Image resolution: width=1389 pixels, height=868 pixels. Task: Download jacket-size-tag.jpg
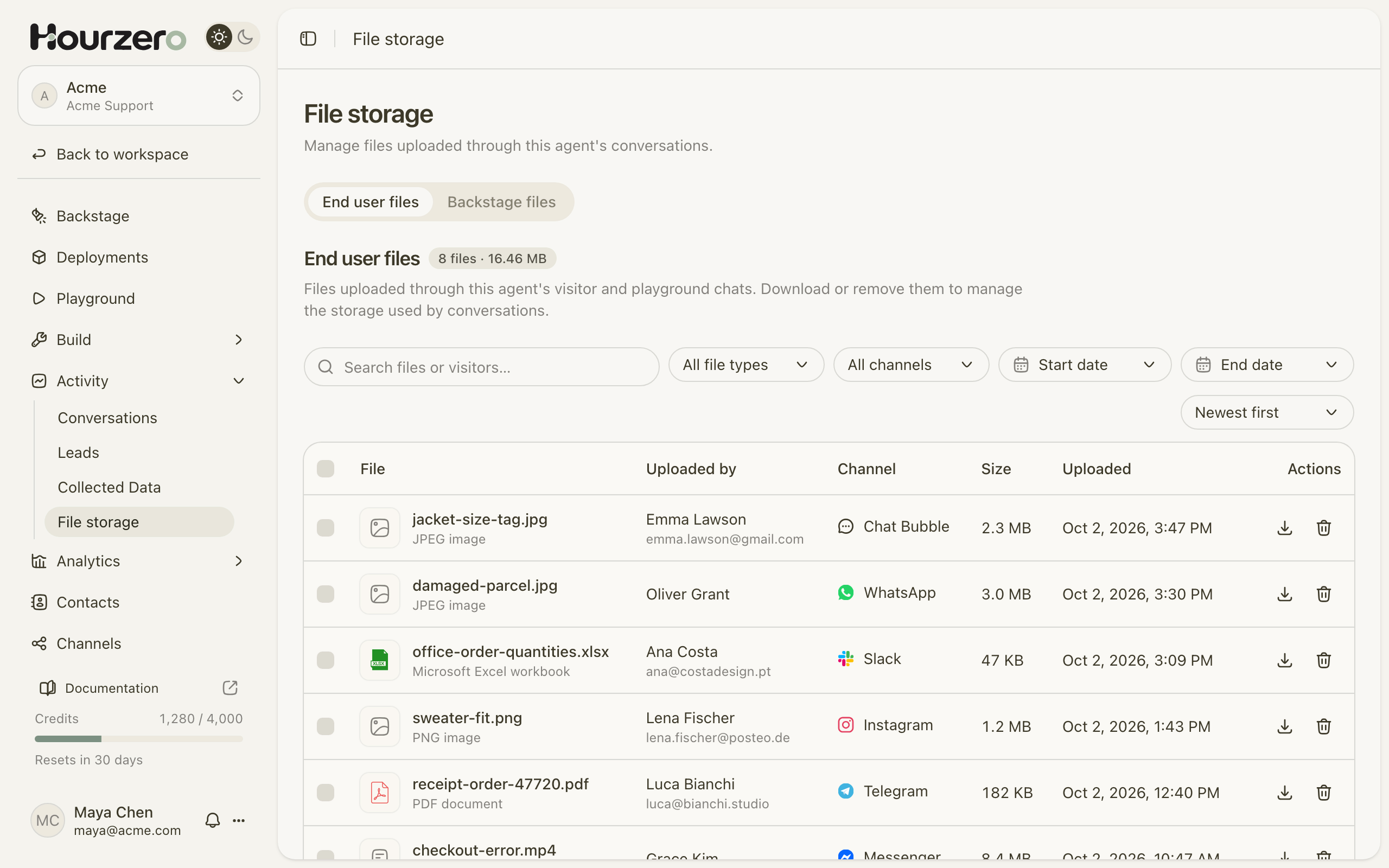coord(1284,527)
